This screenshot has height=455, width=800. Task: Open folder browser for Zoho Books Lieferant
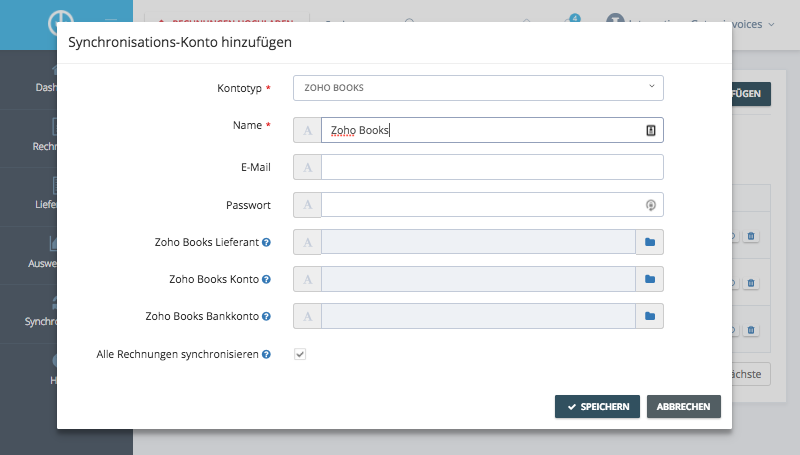click(649, 242)
